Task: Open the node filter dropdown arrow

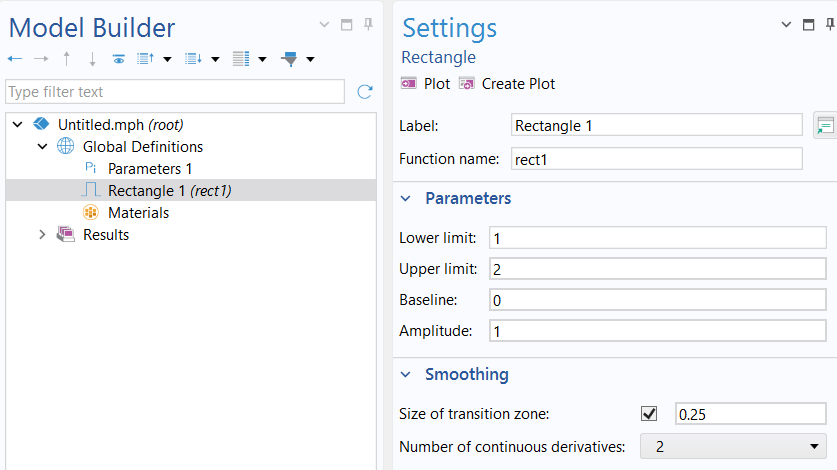Action: (x=310, y=59)
